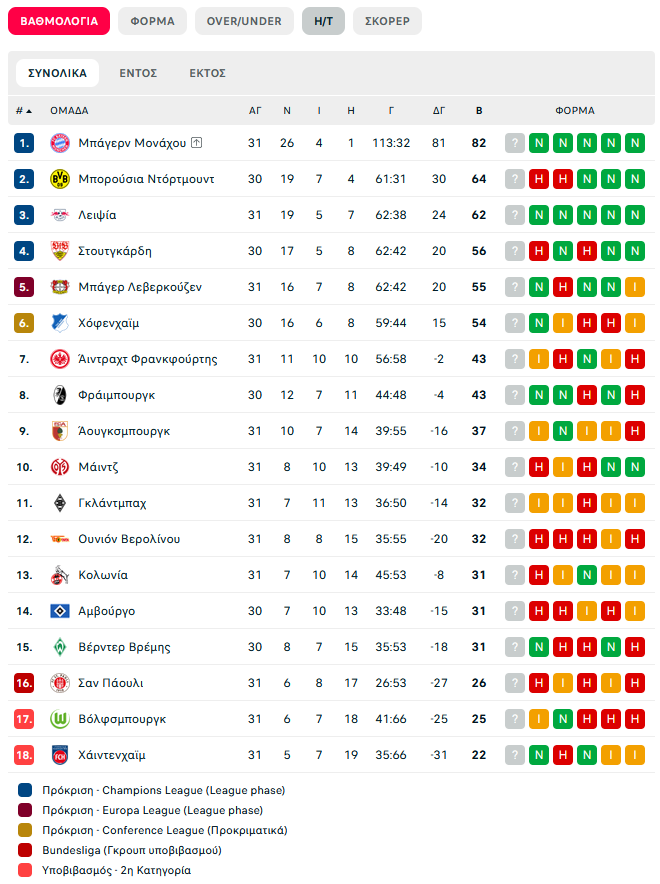Click the ΒΑΘΜΟΛΟΓΙΑ standings button
The height and width of the screenshot is (884, 660).
click(x=59, y=21)
